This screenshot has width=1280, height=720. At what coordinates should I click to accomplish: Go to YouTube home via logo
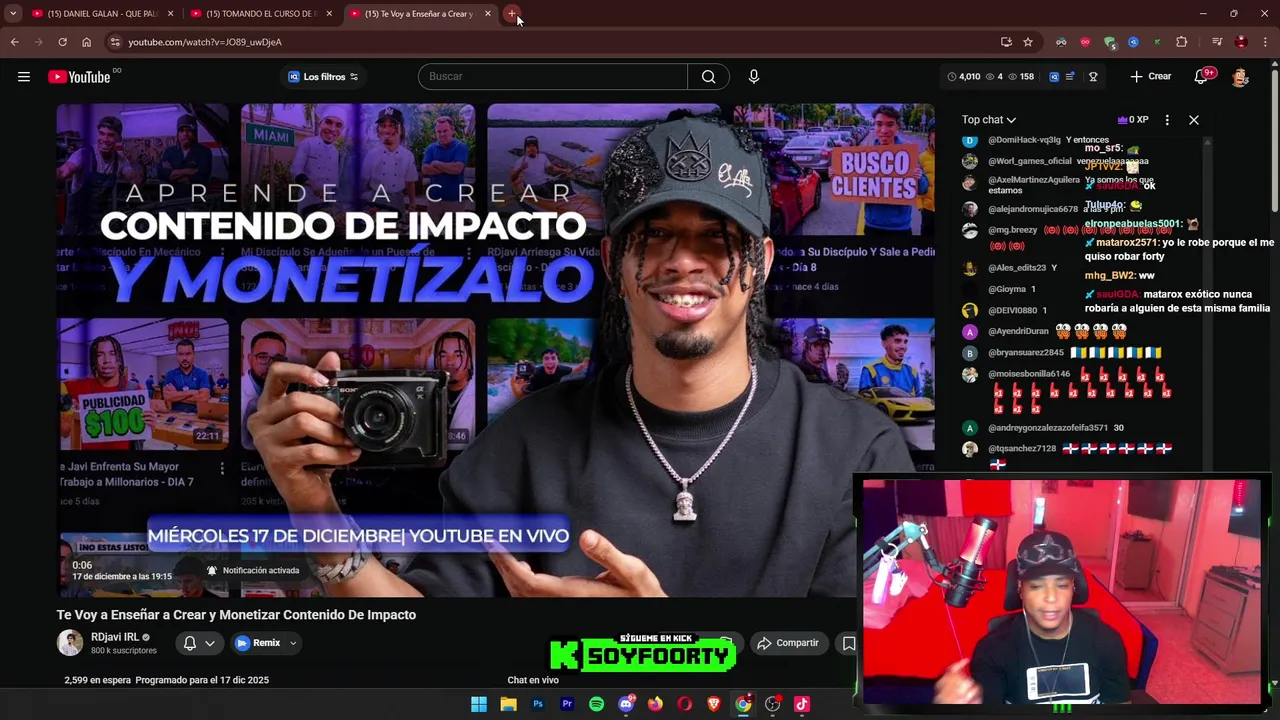click(x=79, y=77)
